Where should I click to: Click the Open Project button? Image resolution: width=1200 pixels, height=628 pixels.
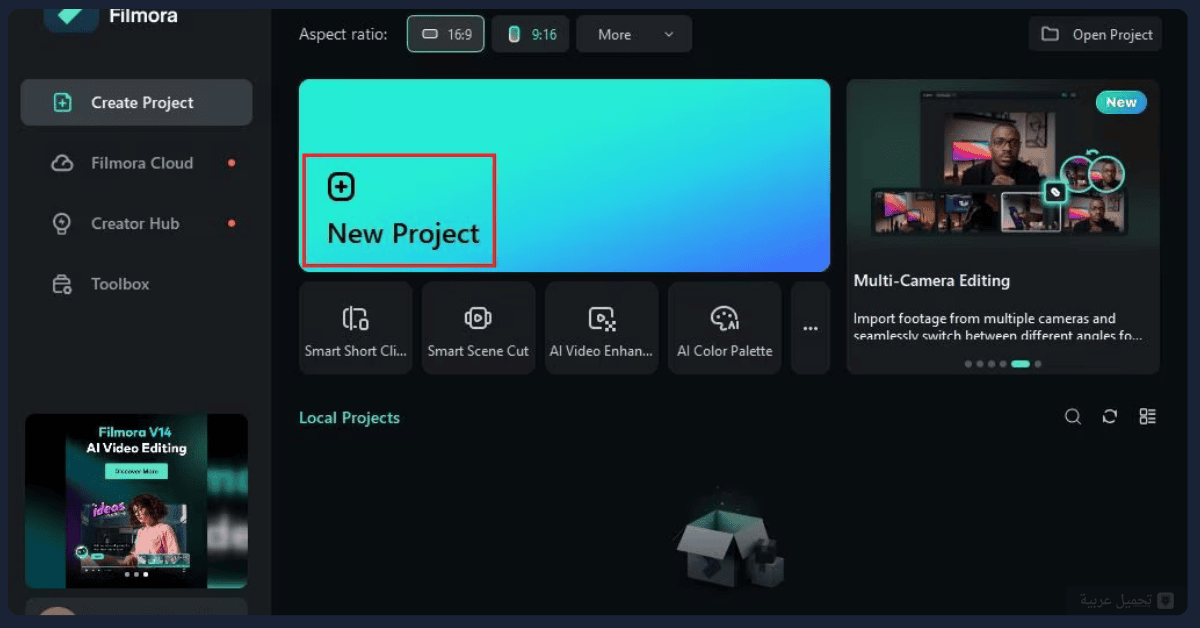pos(1095,34)
